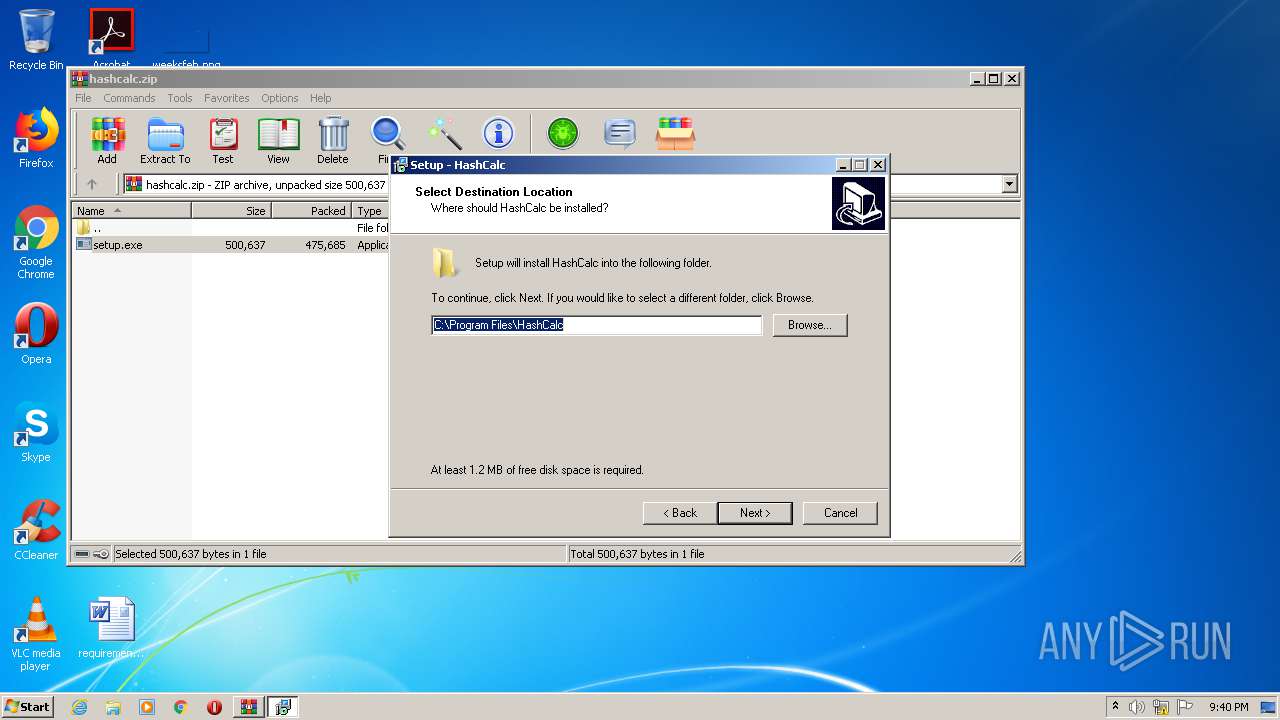Click the green VirusScan bug icon

tap(563, 133)
